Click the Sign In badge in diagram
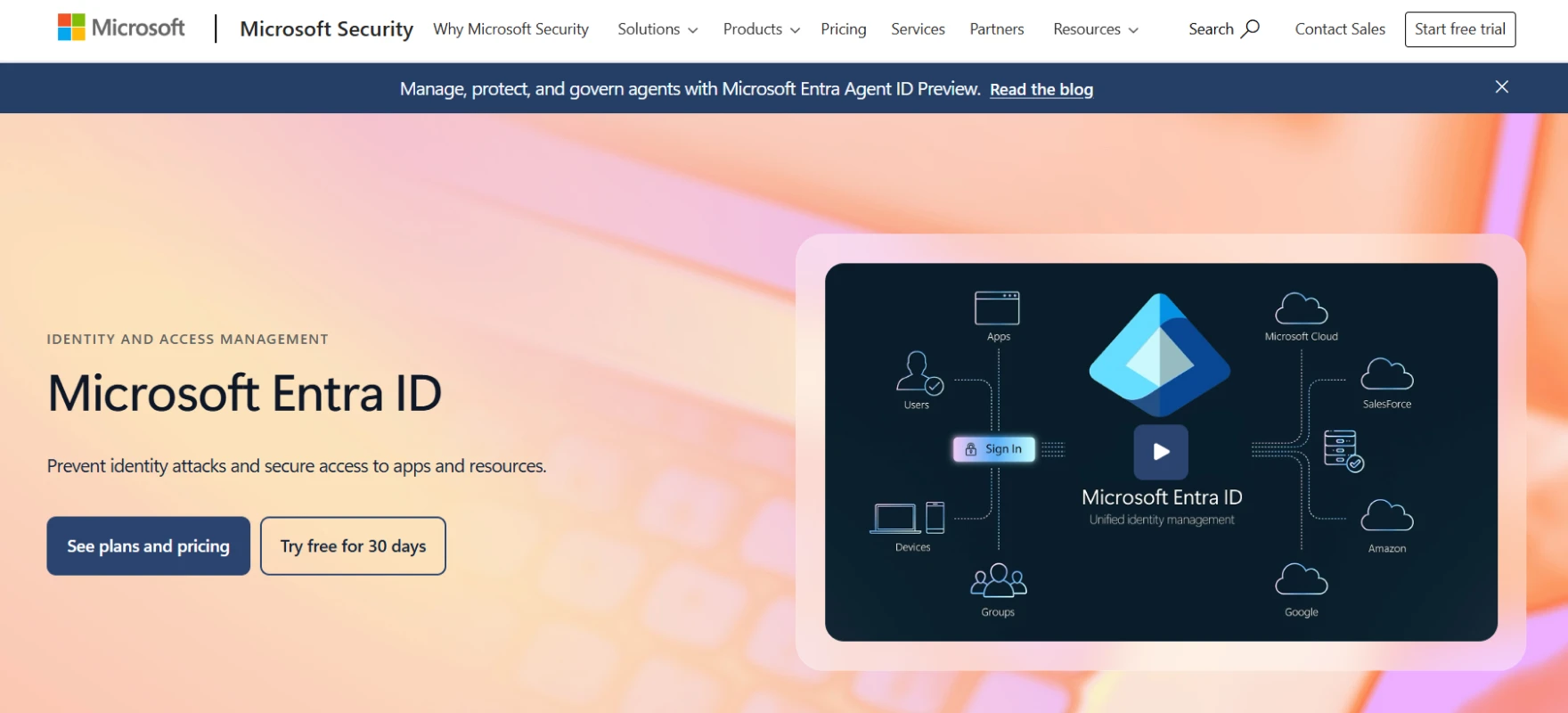Screen dimensions: 1568x713 point(994,449)
